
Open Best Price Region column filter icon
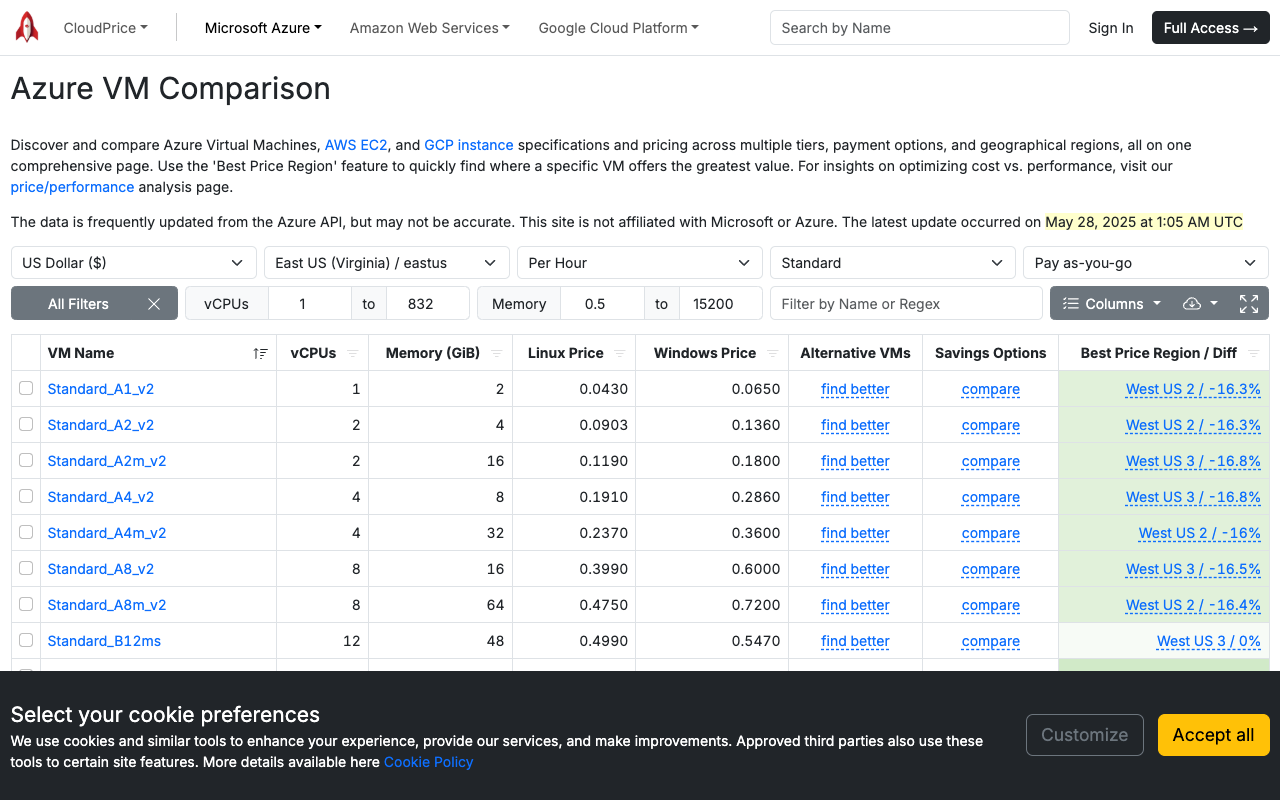[x=1253, y=353]
